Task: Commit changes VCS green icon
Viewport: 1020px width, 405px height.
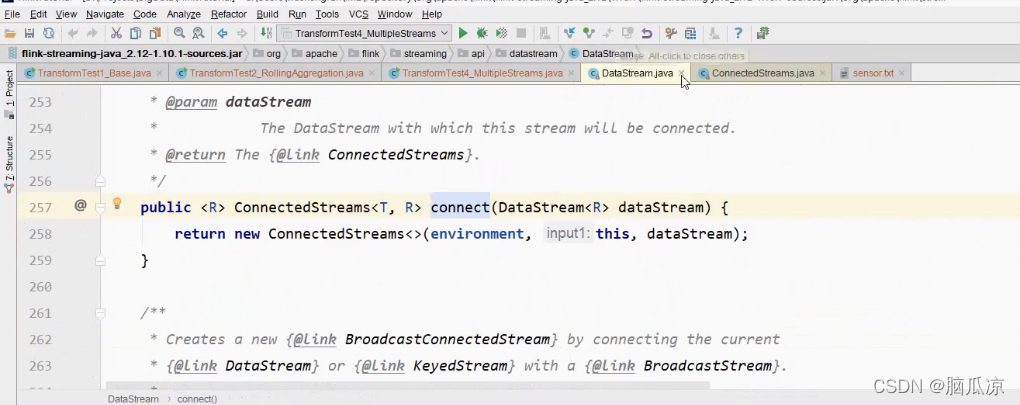Action: [x=589, y=33]
